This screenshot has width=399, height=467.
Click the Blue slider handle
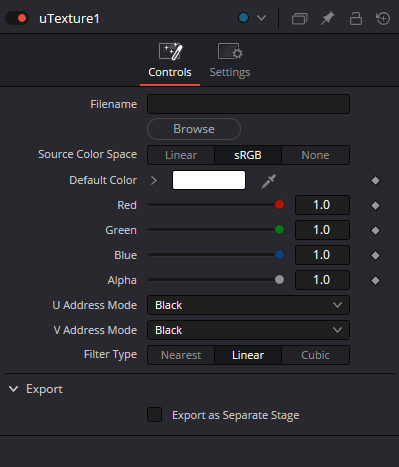[x=279, y=255]
